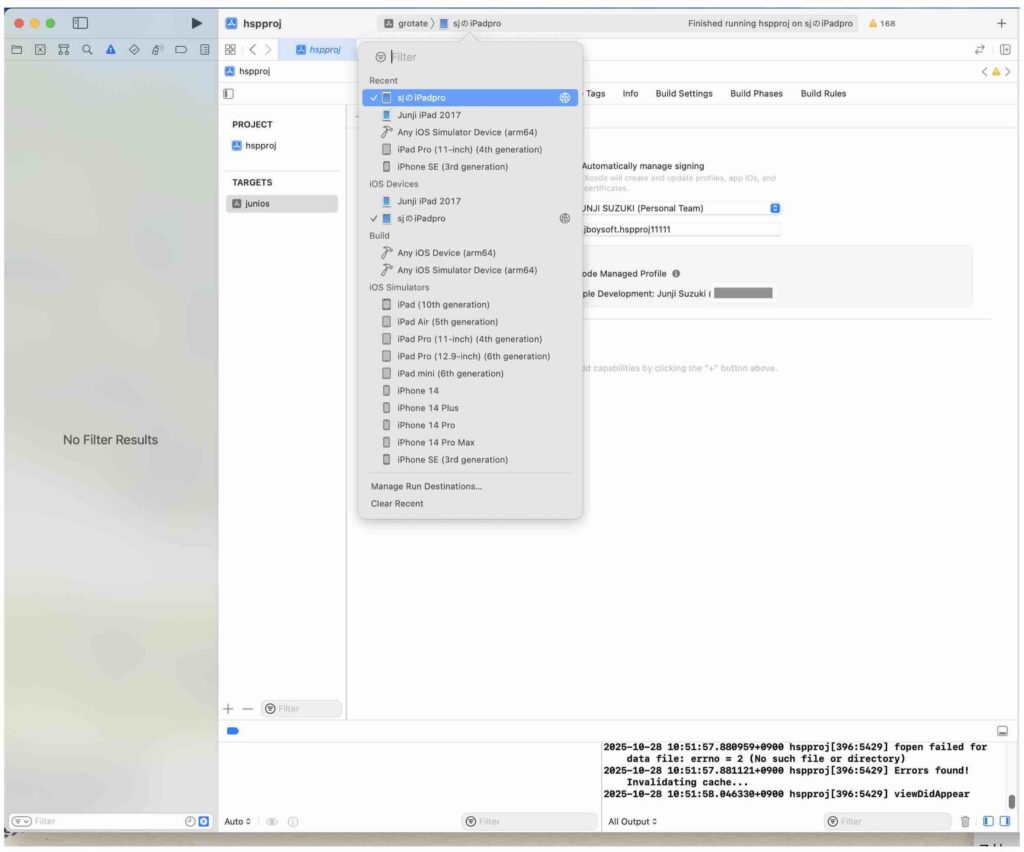Image resolution: width=1024 pixels, height=852 pixels.
Task: Select iPhone 14 Pro Max simulator
Action: click(x=435, y=442)
